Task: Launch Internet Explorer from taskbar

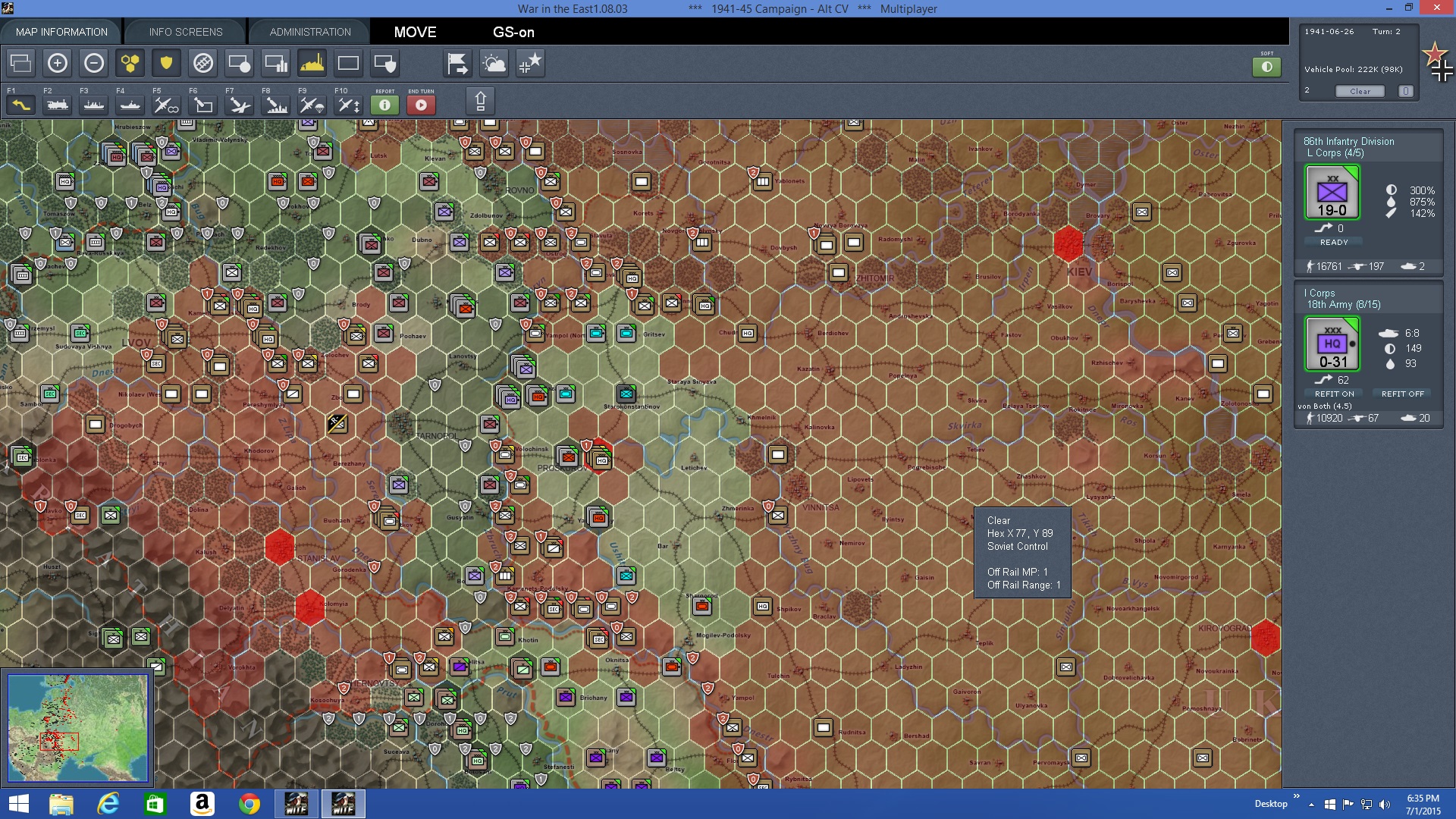Action: 108,804
